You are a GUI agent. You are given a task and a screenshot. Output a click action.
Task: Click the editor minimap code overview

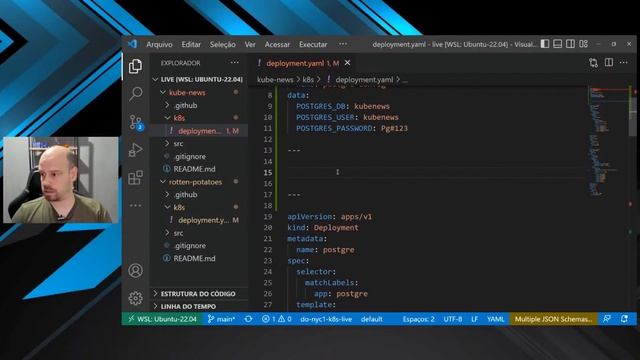(608, 141)
